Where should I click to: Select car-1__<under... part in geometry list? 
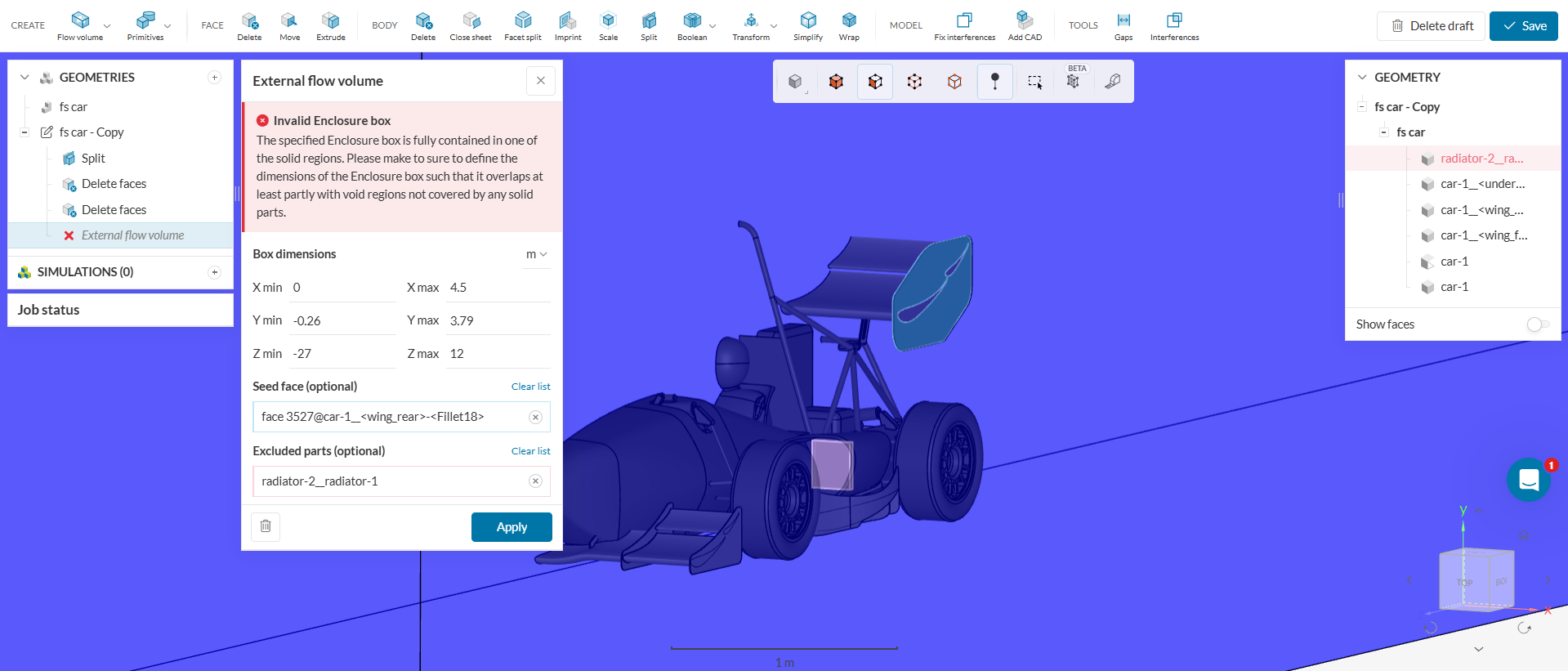point(1481,184)
